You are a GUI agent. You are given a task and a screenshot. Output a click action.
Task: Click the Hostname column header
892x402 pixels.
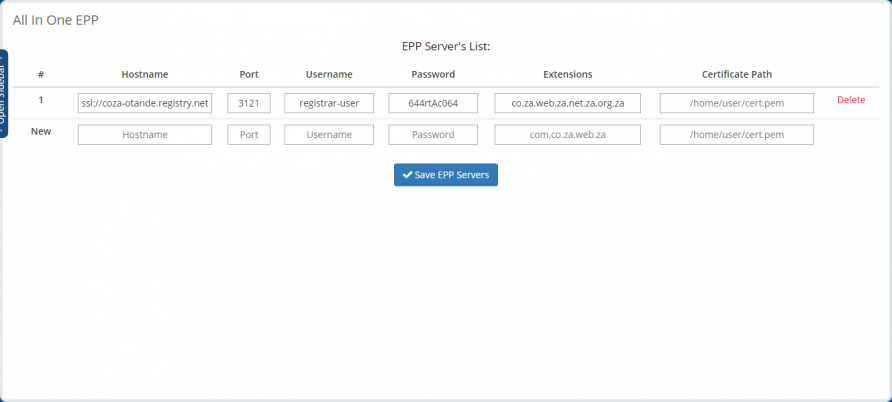(x=145, y=74)
